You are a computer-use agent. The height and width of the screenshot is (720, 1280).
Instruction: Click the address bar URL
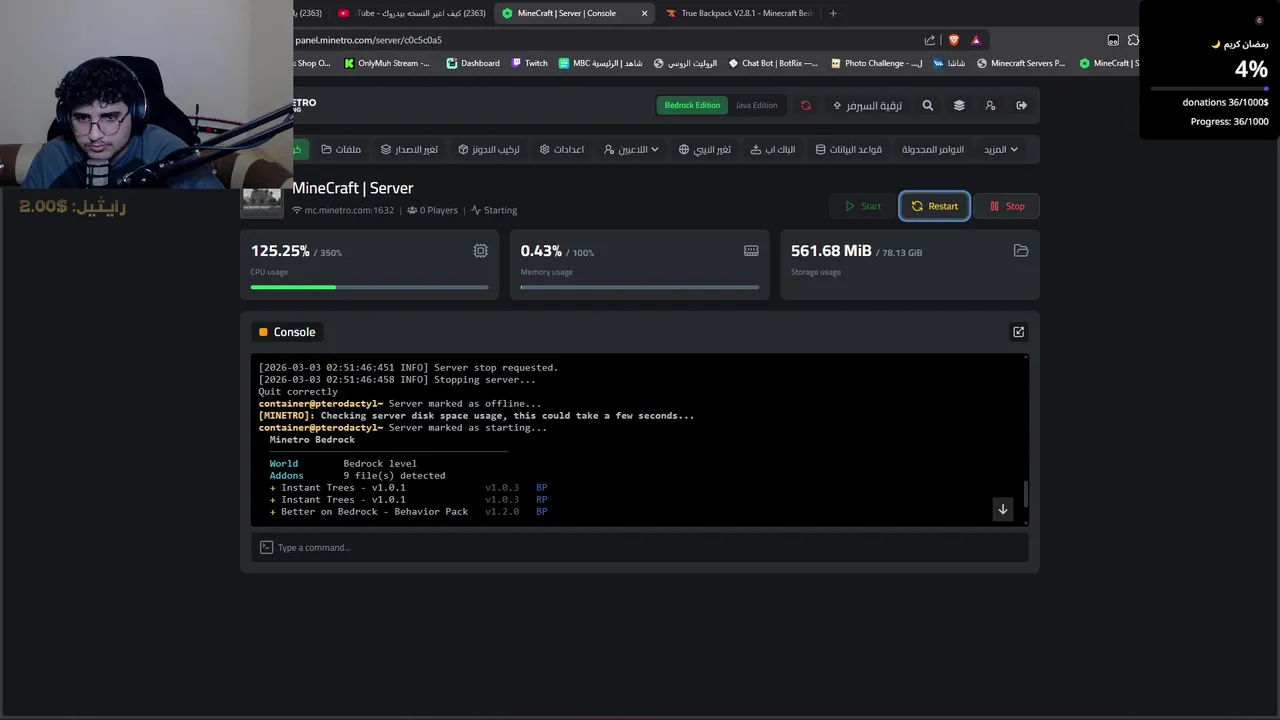[x=369, y=40]
